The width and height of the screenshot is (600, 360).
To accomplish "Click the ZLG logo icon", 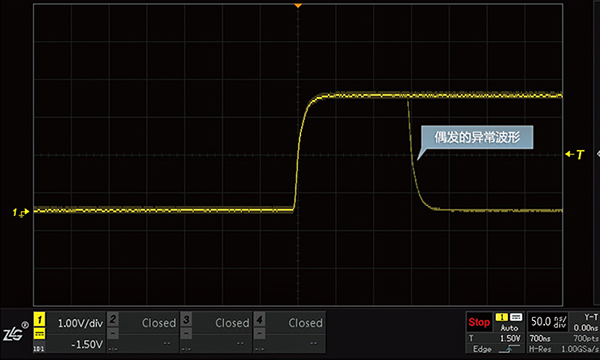I will (x=16, y=332).
